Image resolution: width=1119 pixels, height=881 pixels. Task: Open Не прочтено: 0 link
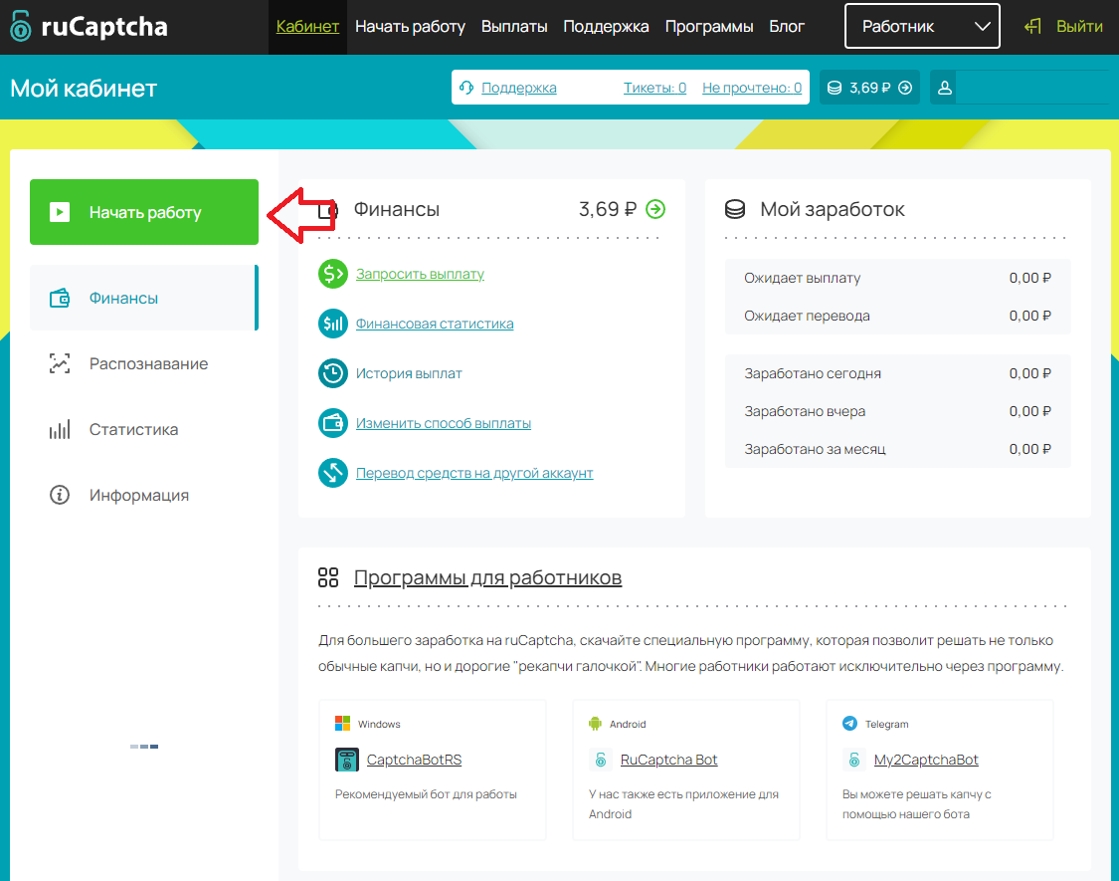(752, 88)
